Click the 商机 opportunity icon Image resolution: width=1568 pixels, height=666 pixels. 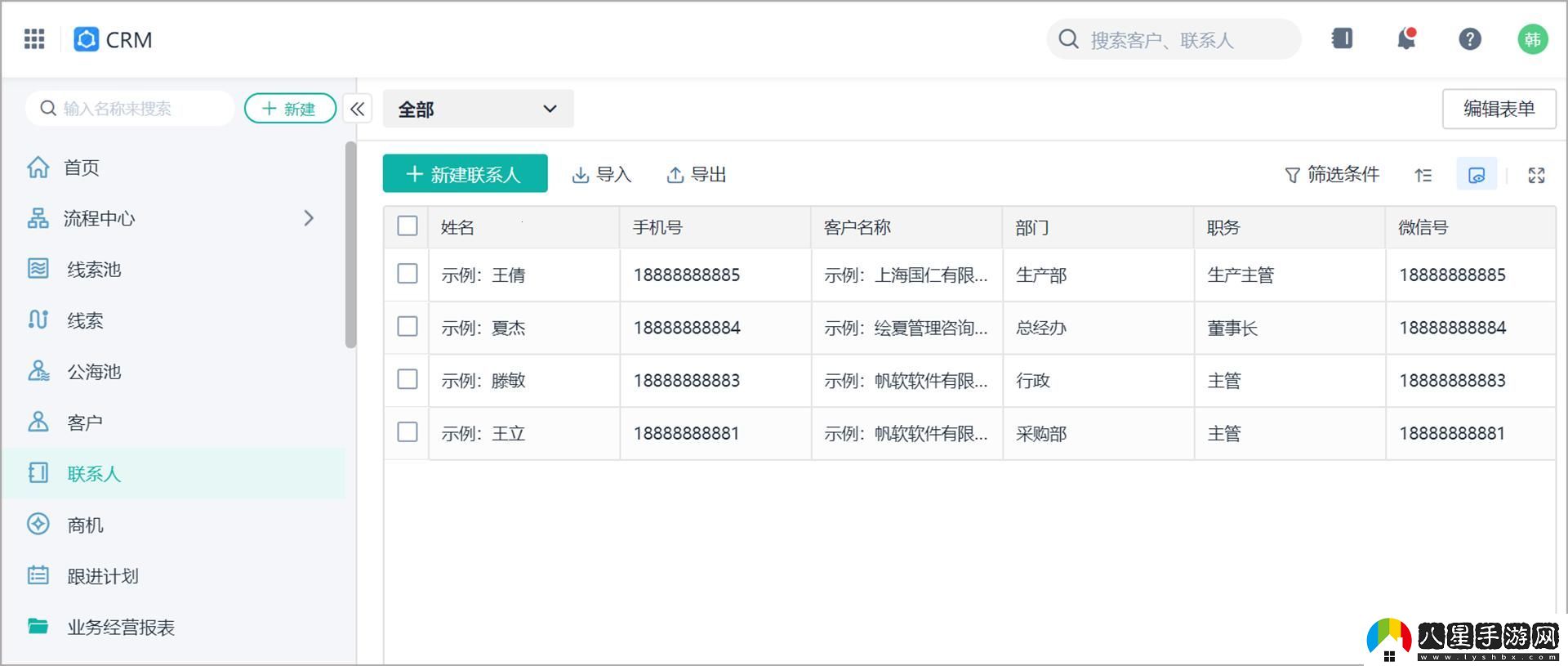point(38,525)
